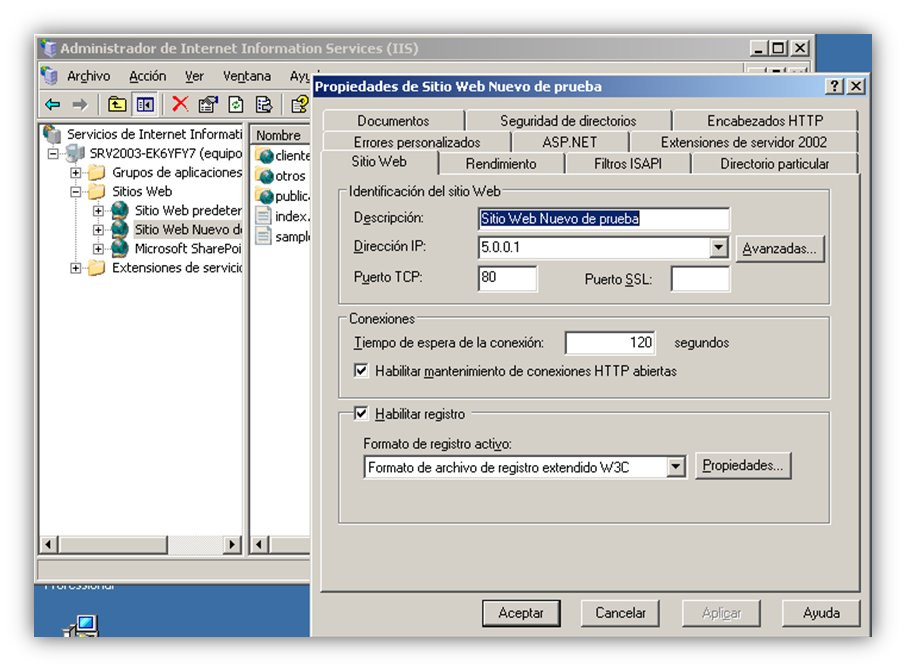
Task: Click the Up one level folder icon
Action: tap(117, 105)
